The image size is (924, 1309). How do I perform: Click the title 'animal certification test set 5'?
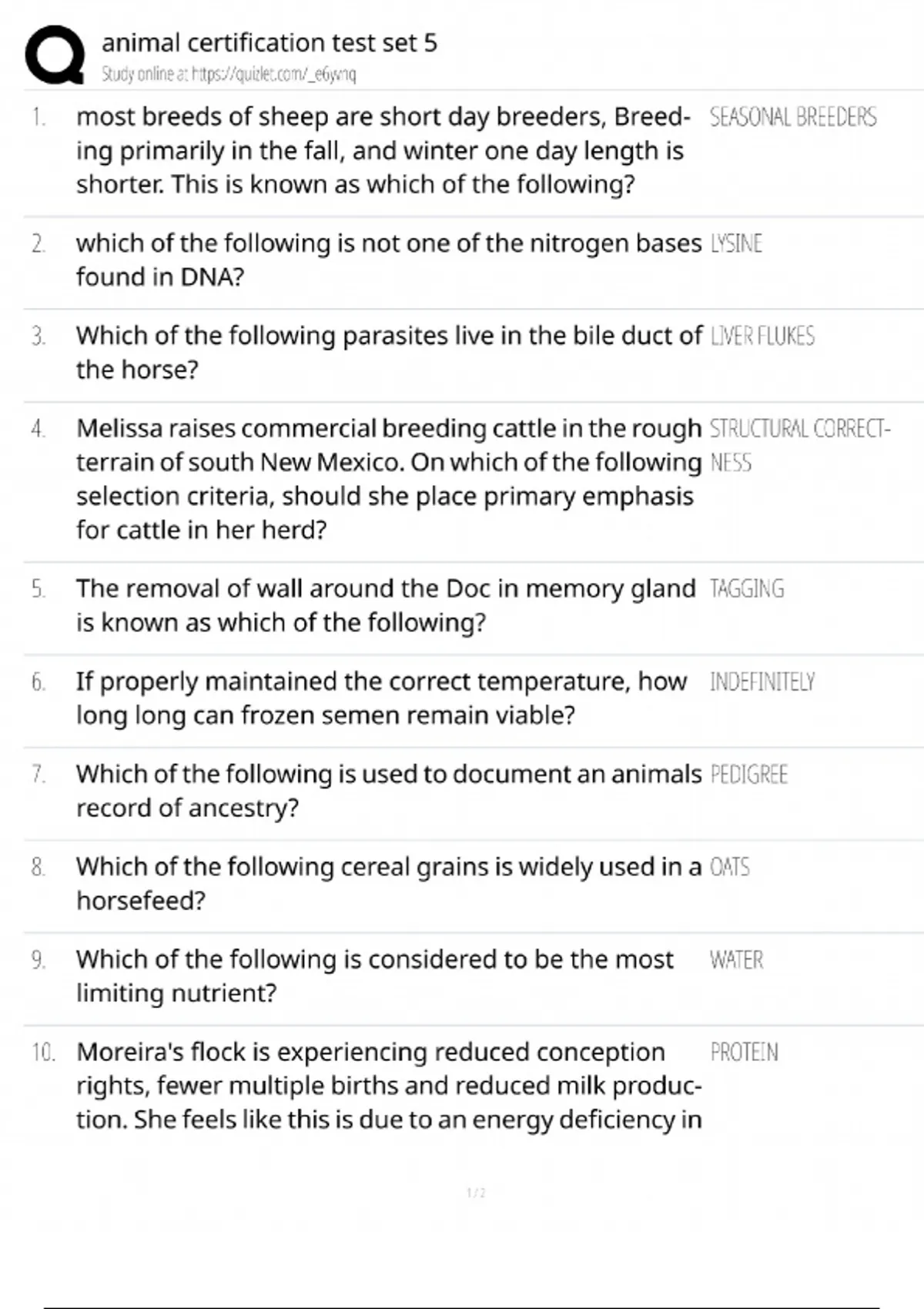(x=269, y=42)
